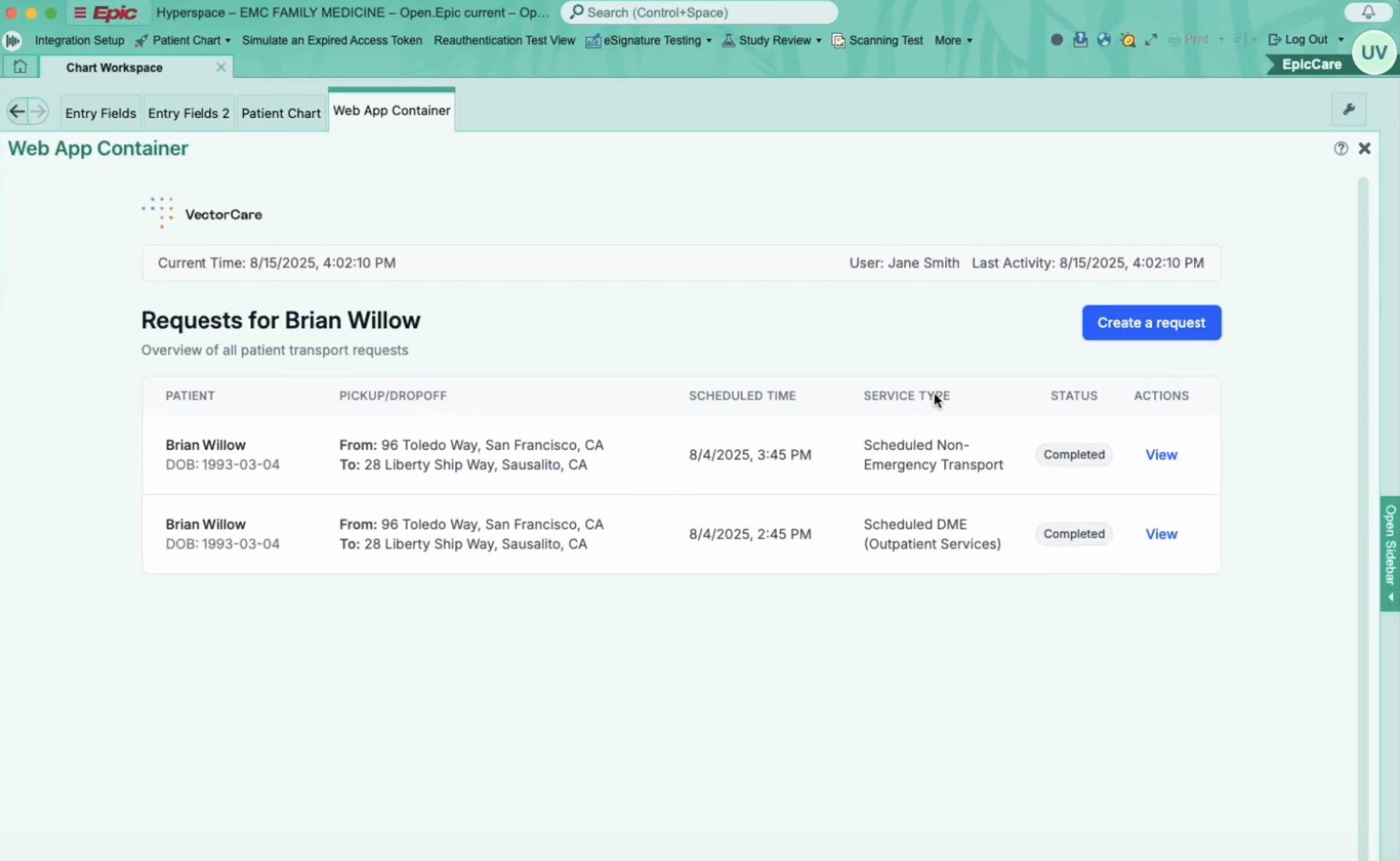Screen dimensions: 1400x861
Task: Select Simulate an Expired Access Token
Action: (331, 40)
